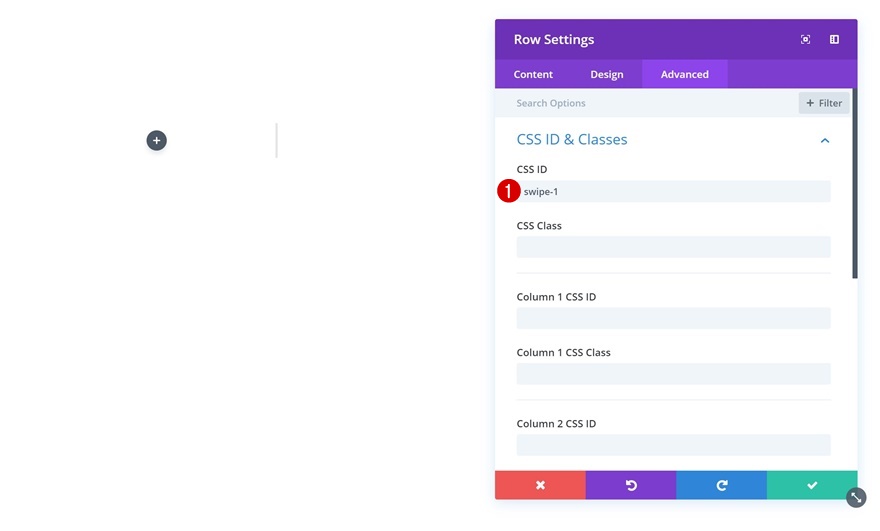The width and height of the screenshot is (880, 531).
Task: Click the Column 2 CSS ID field
Action: pyautogui.click(x=673, y=445)
